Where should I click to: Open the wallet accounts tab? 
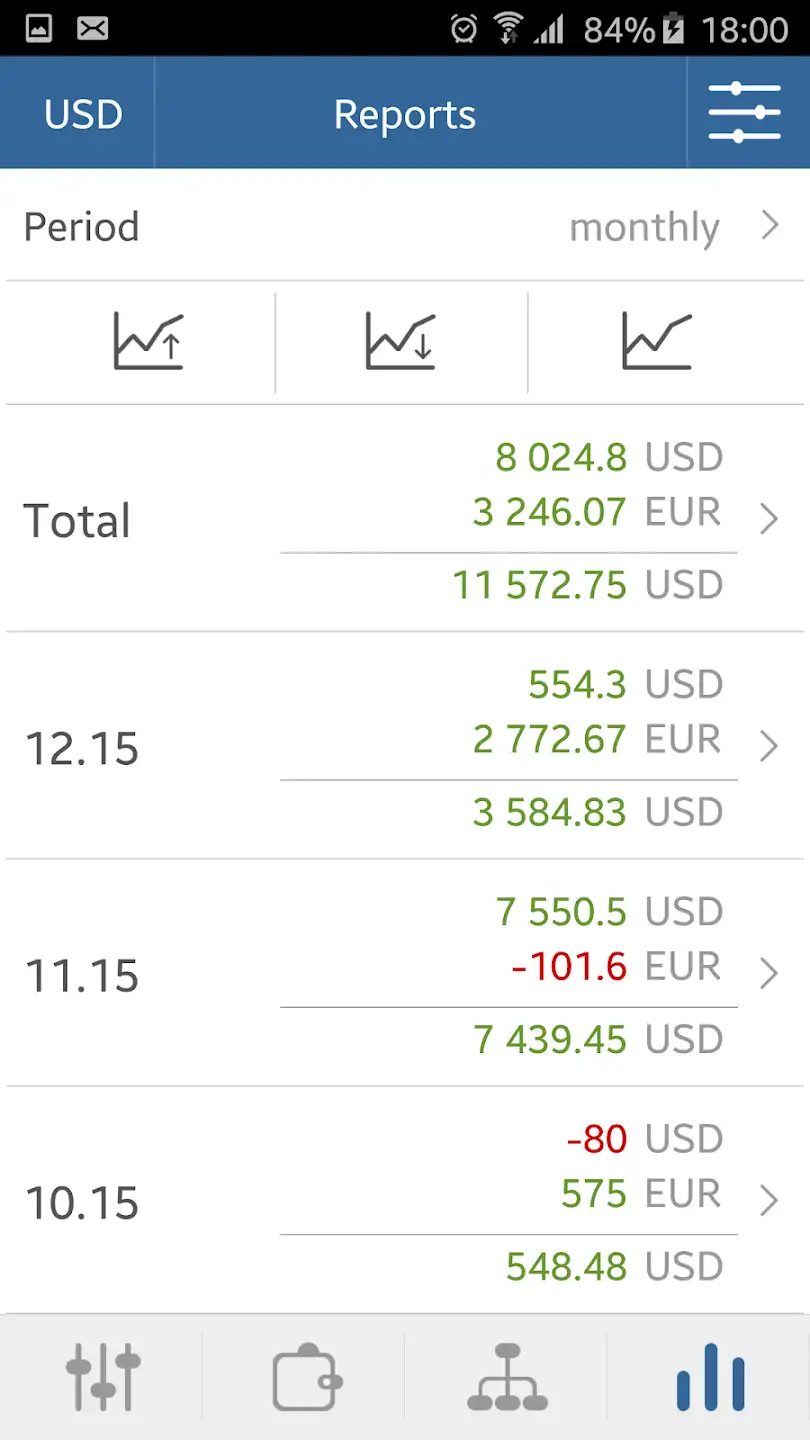[307, 1377]
